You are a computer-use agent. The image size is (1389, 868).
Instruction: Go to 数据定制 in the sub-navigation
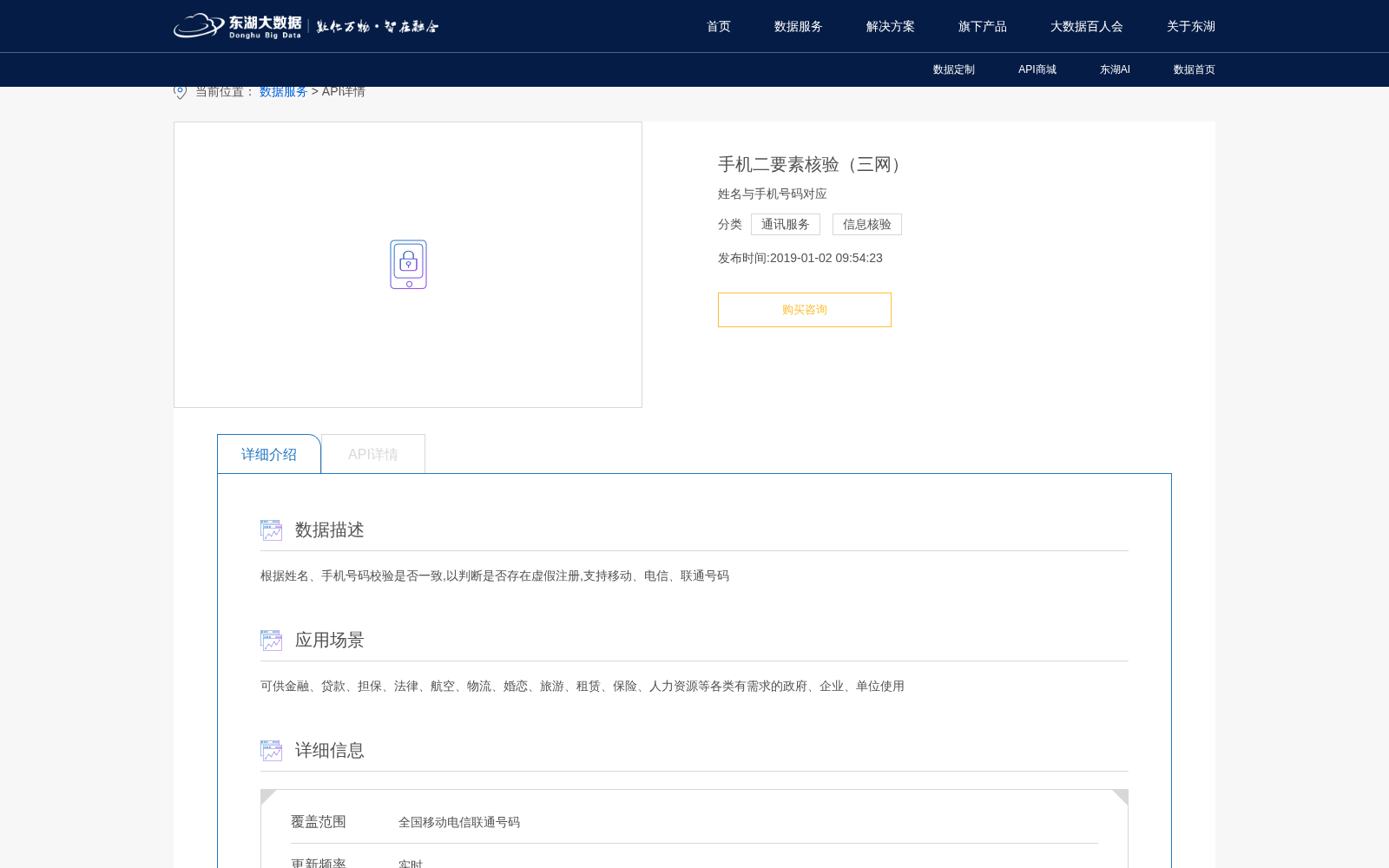pos(954,69)
